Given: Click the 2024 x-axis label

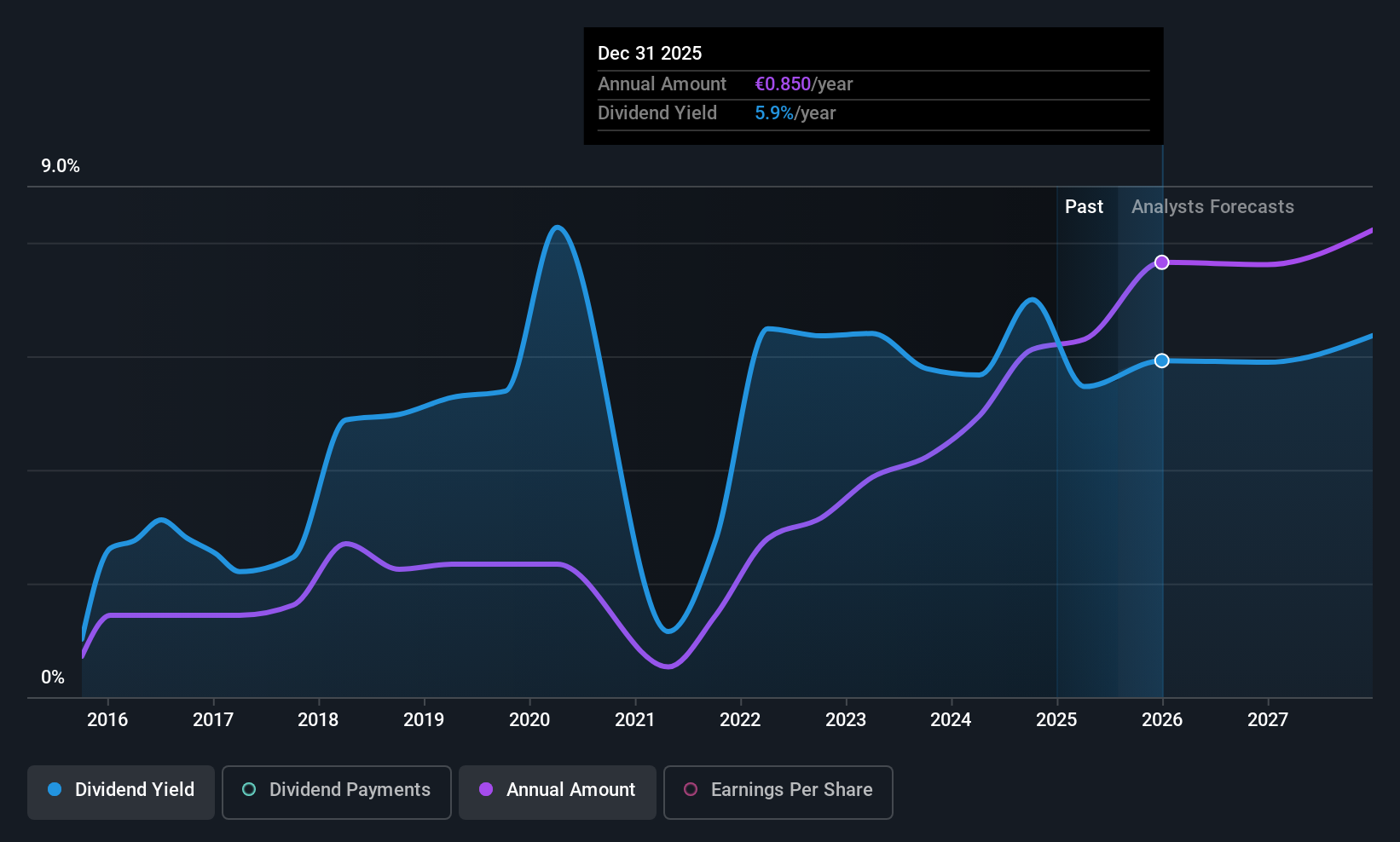Looking at the screenshot, I should (x=951, y=720).
